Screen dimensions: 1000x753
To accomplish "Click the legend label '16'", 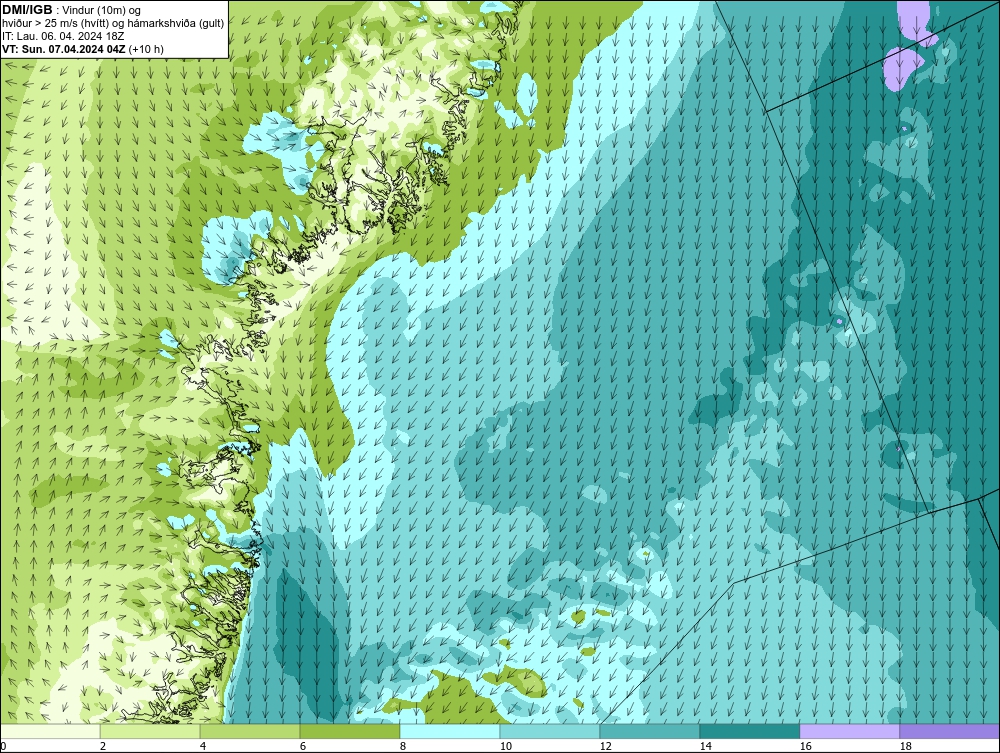I will tap(805, 746).
